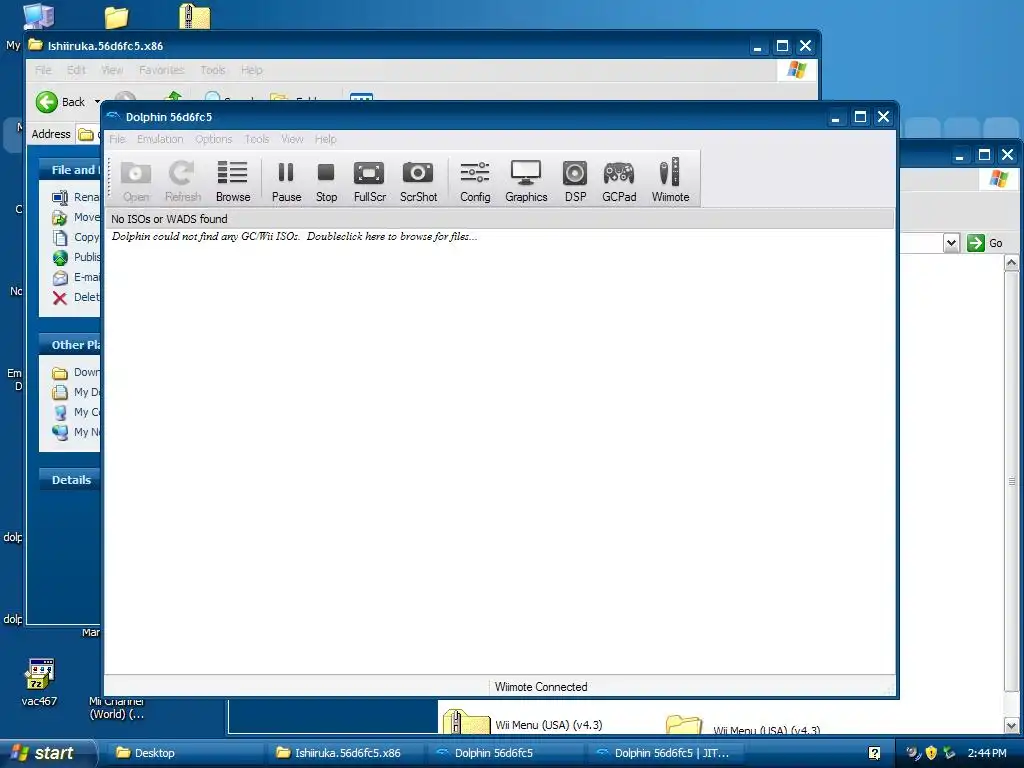This screenshot has width=1024, height=768.
Task: Take a screenshot with the ScrShot icon
Action: [x=418, y=182]
